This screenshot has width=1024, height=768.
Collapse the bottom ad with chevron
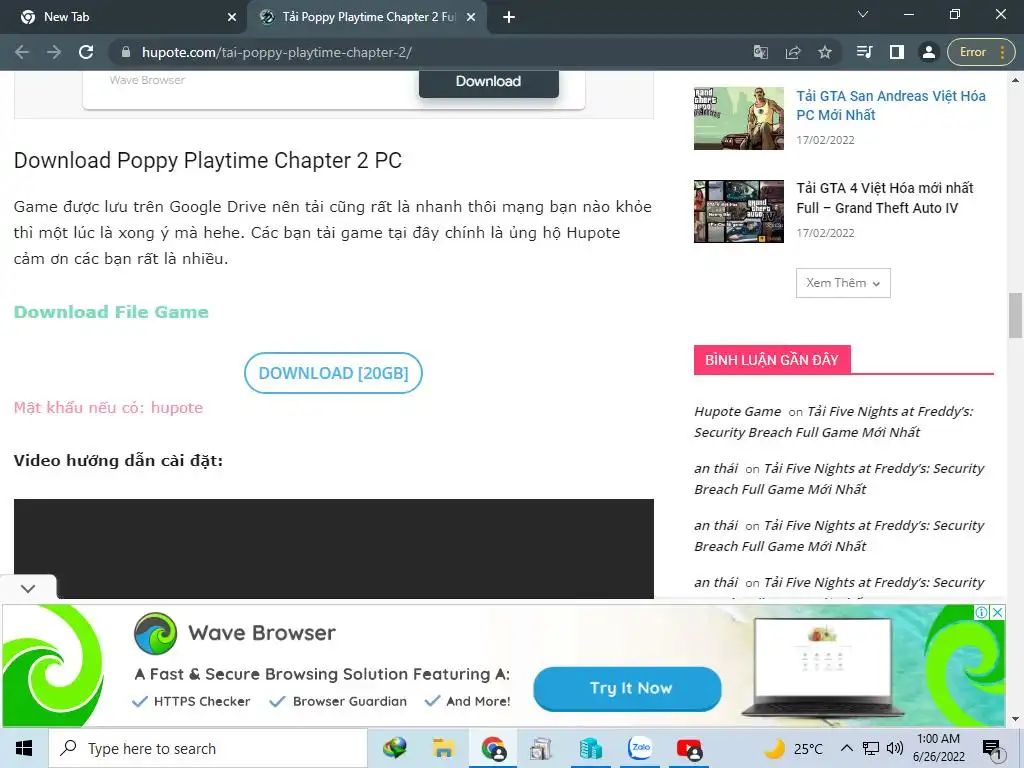pos(28,588)
